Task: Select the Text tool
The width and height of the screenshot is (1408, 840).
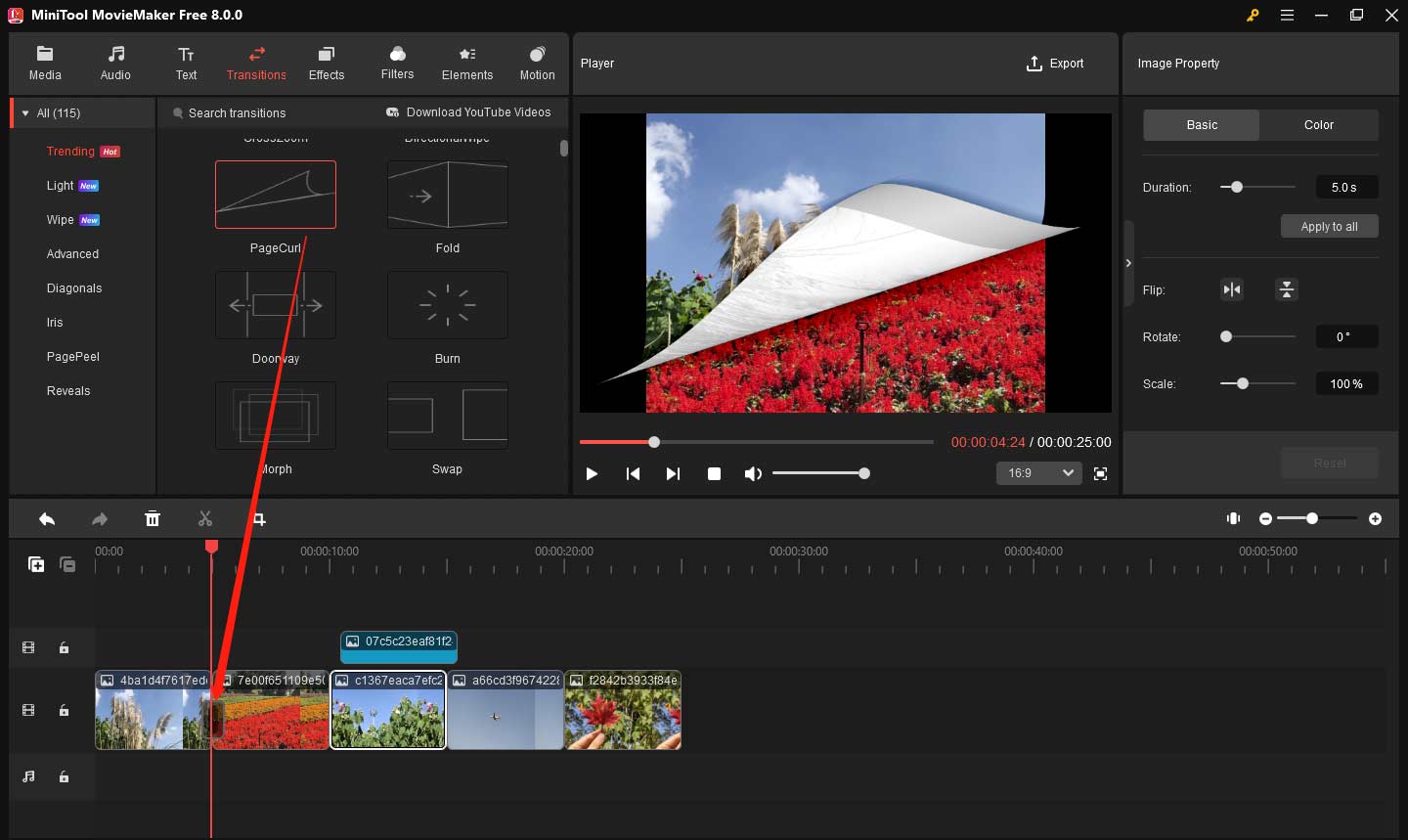Action: (186, 63)
